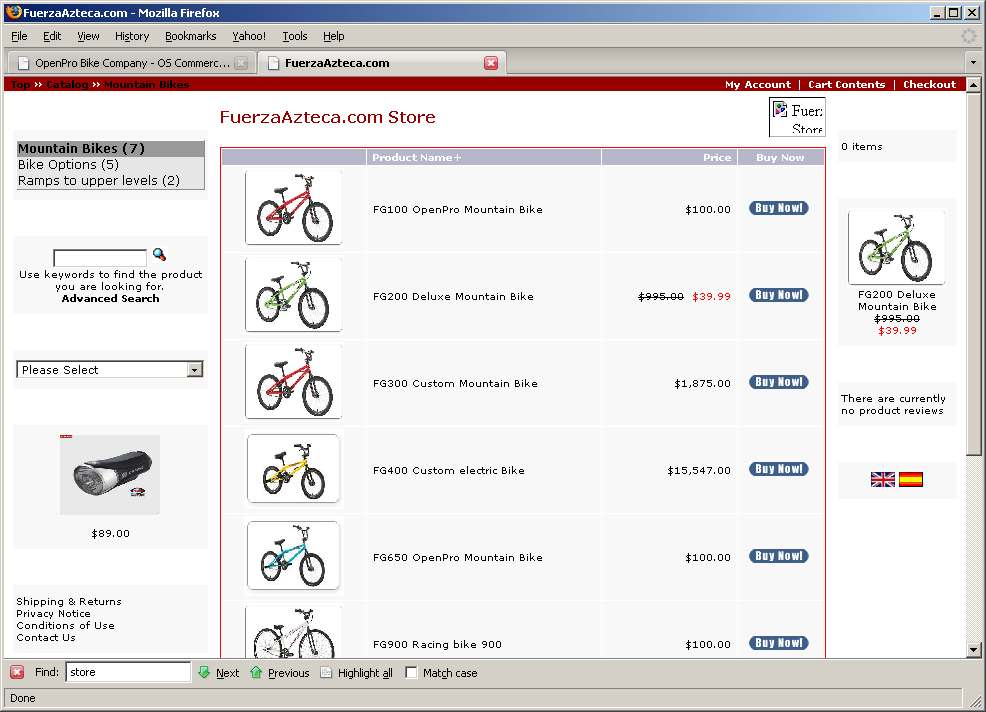Click the Previous find arrow button
This screenshot has height=712, width=986.
(x=279, y=673)
